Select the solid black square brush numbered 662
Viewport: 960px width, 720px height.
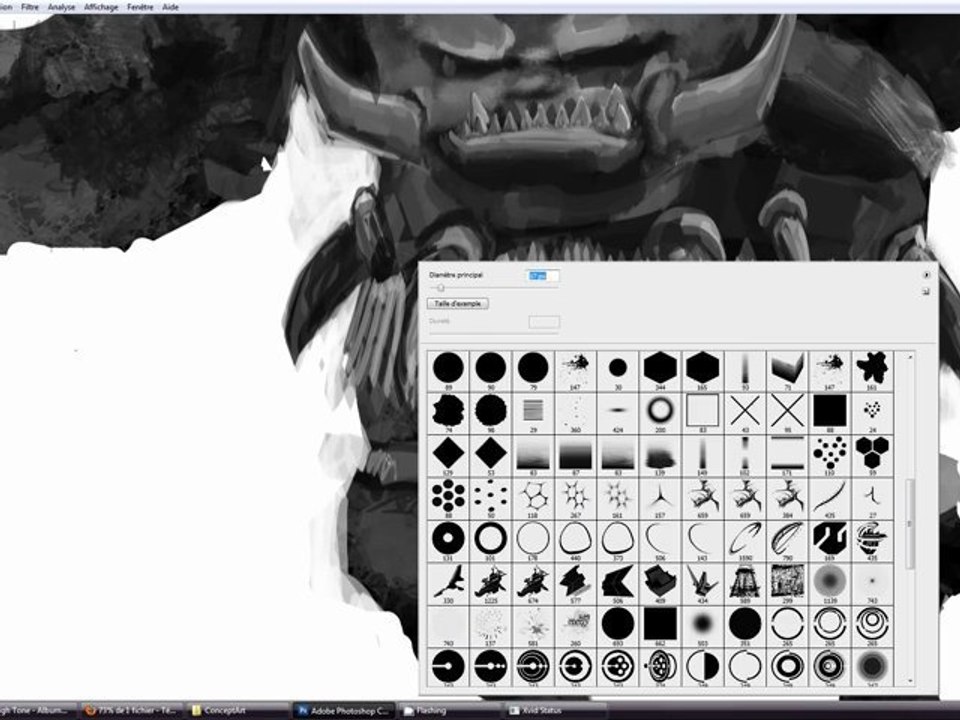coord(660,626)
